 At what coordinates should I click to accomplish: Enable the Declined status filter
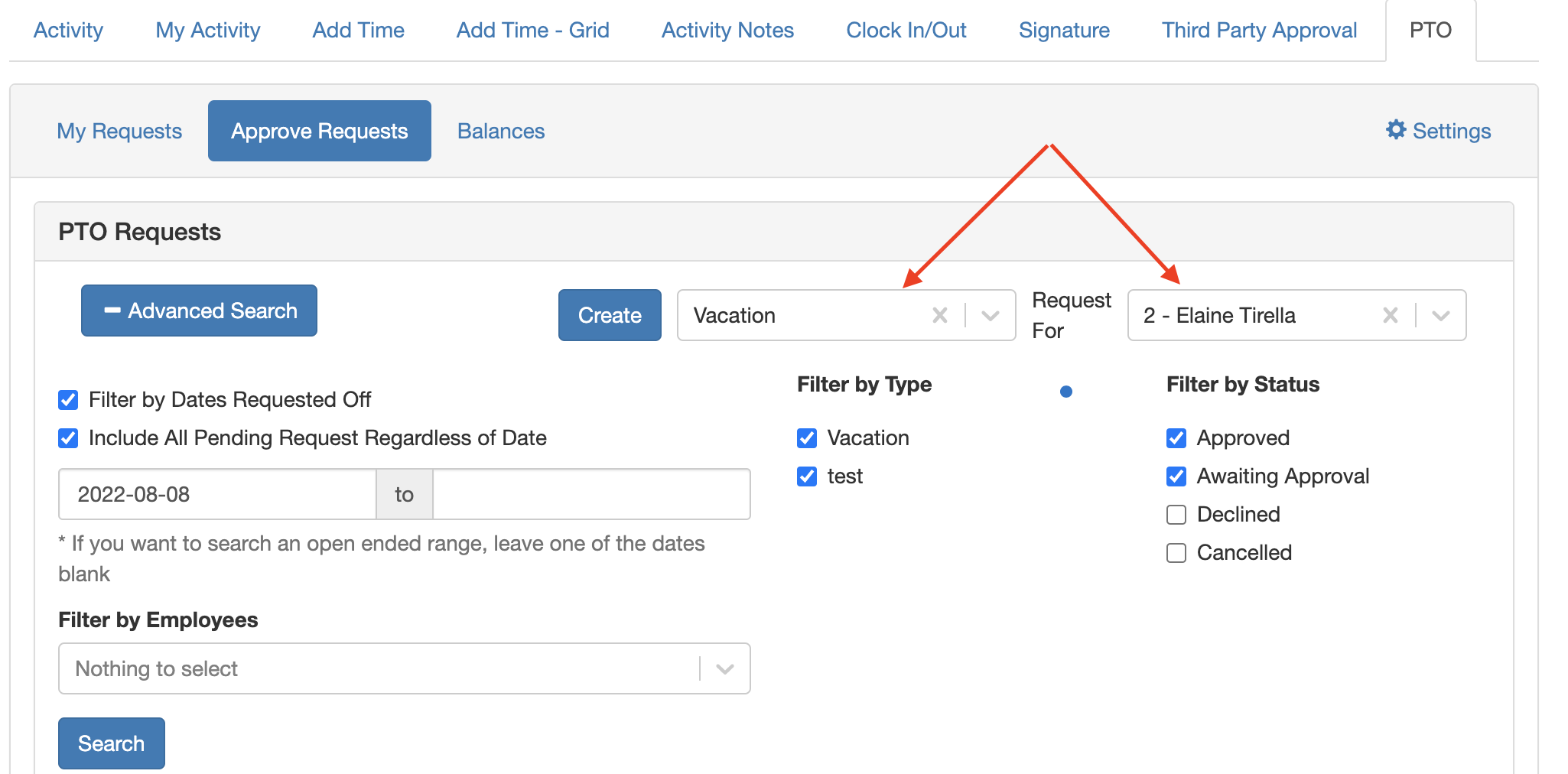tap(1176, 515)
